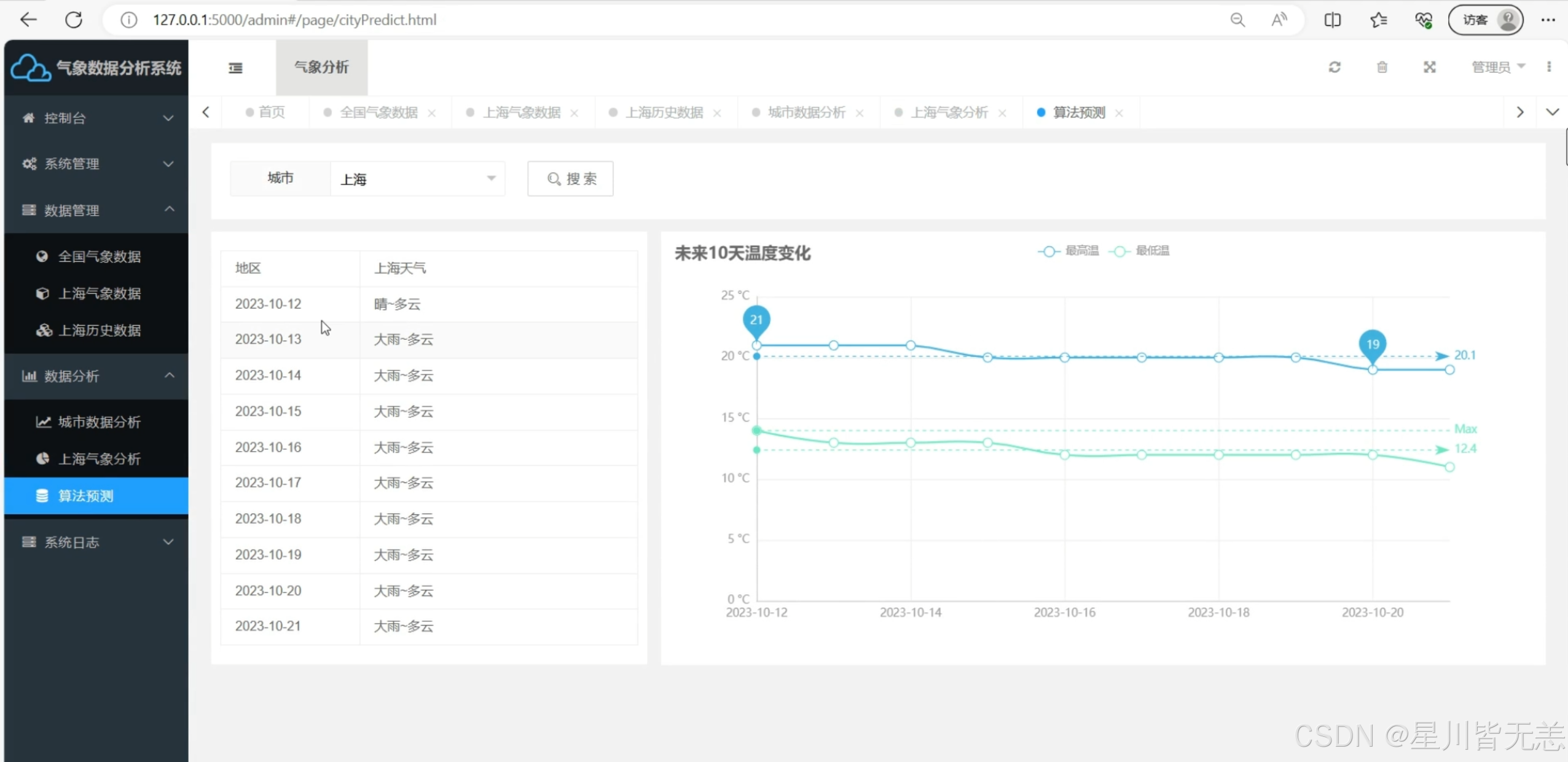Image resolution: width=1568 pixels, height=762 pixels.
Task: Open browser favorites star icon
Action: tap(1378, 20)
